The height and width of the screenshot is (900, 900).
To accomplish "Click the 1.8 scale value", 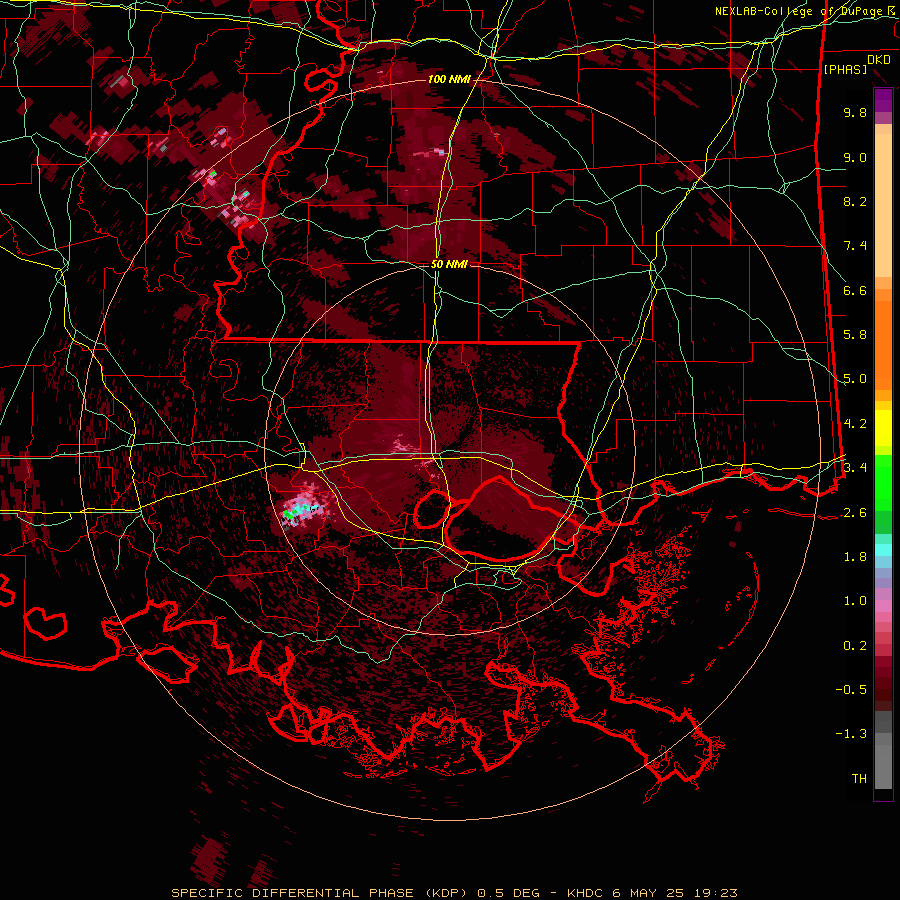I will click(855, 557).
